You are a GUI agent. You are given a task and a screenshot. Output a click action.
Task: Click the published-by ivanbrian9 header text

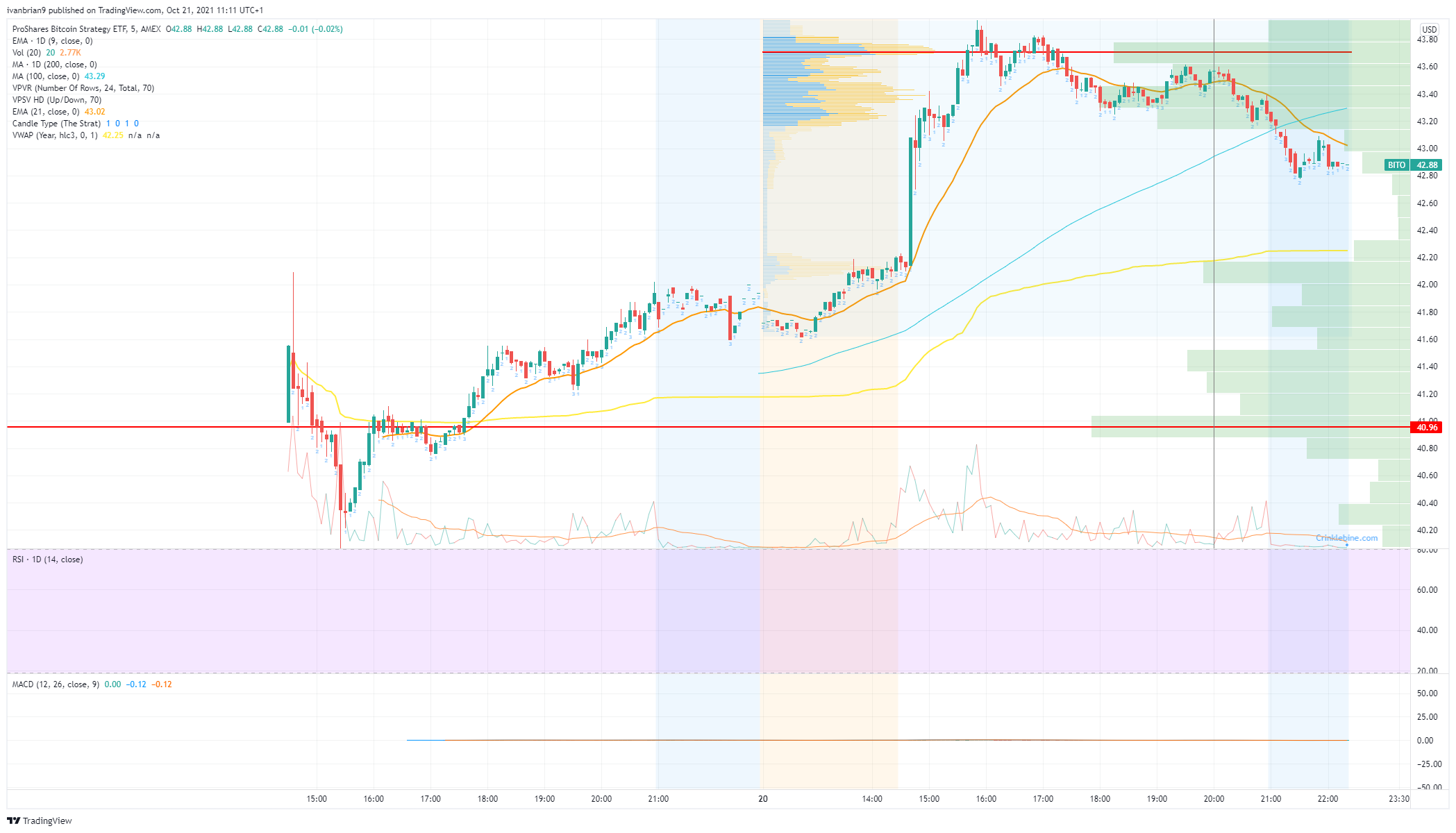click(135, 10)
